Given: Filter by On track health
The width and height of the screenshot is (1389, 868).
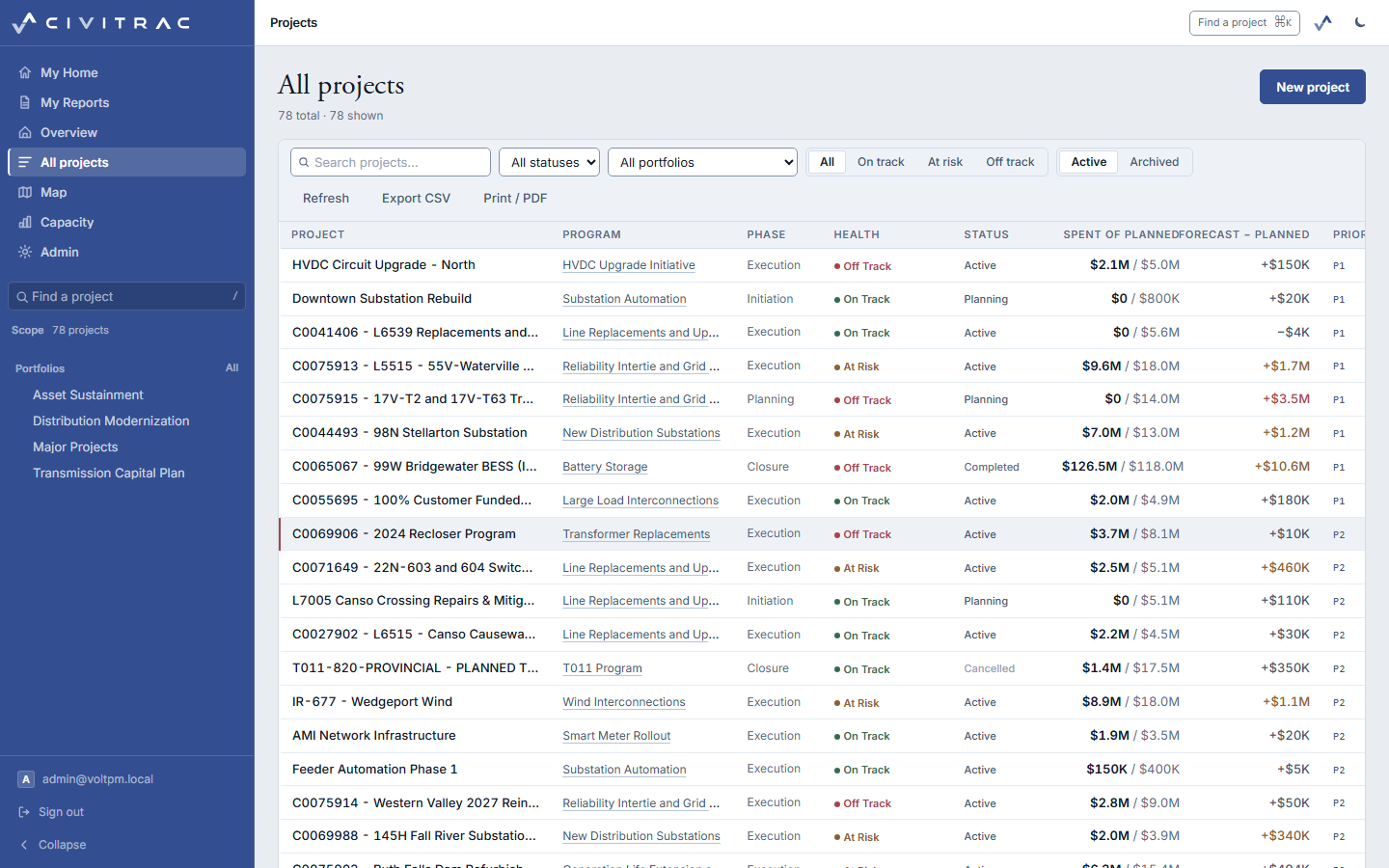Looking at the screenshot, I should coord(881,162).
